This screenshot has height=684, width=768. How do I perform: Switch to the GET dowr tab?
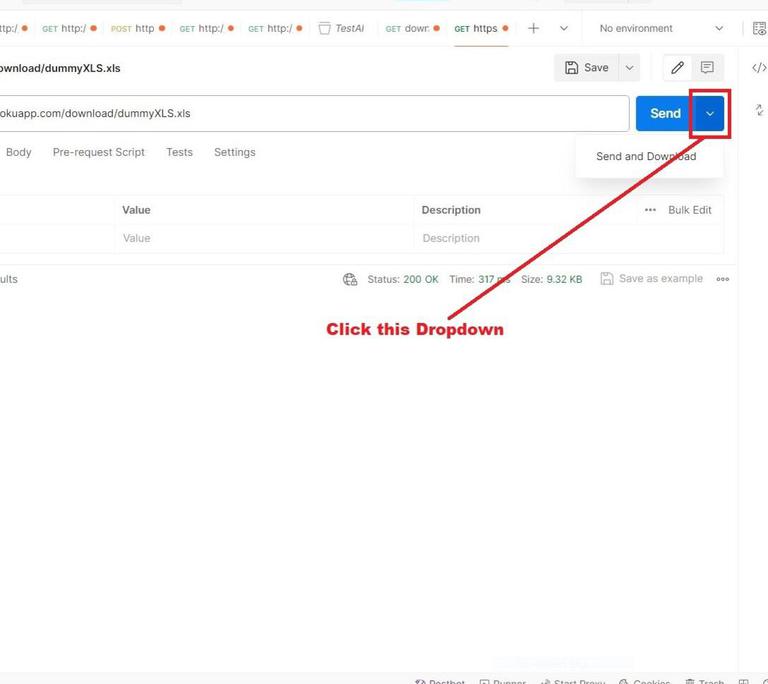[412, 28]
